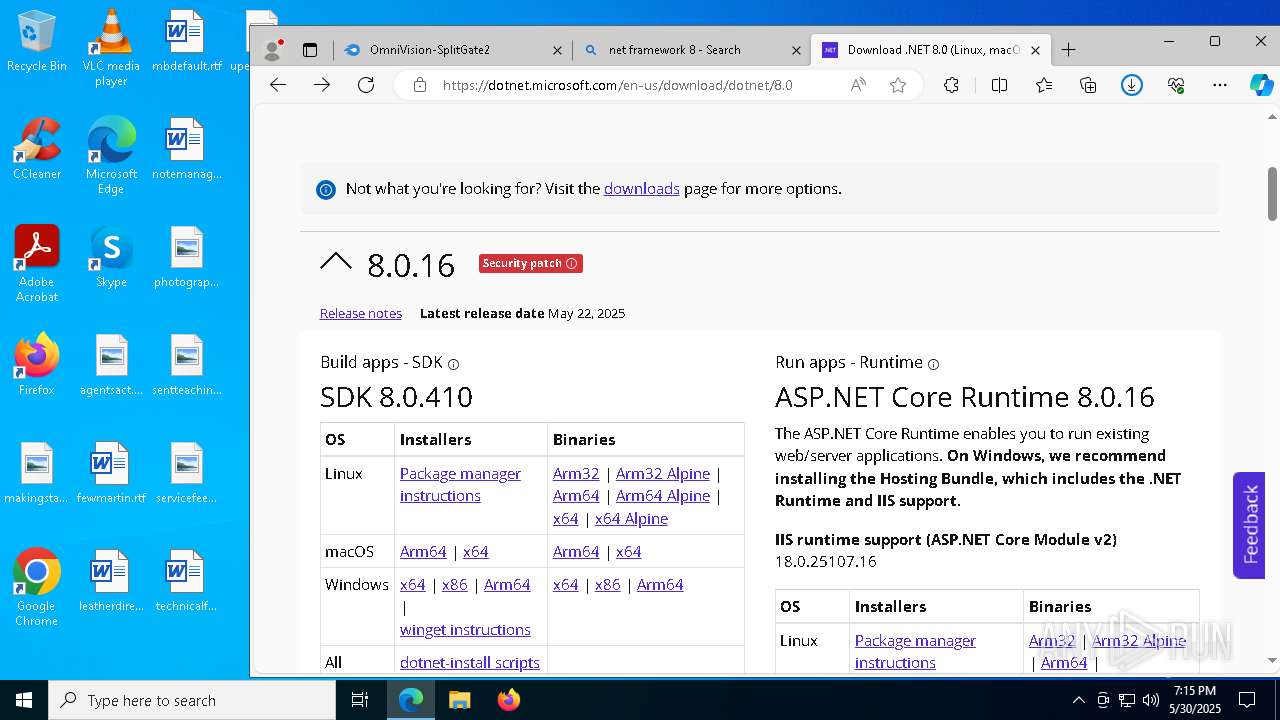Open dotnet-install scripts link

pos(470,663)
